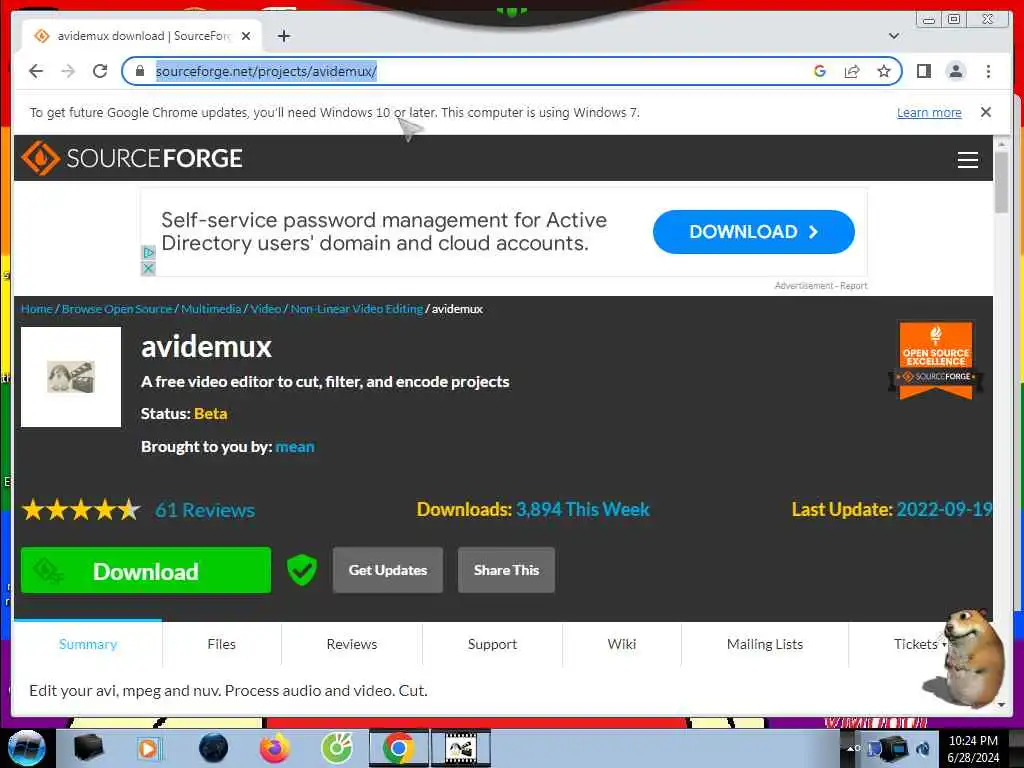Open the Multimedia breadcrumb
The image size is (1024, 768).
211,309
